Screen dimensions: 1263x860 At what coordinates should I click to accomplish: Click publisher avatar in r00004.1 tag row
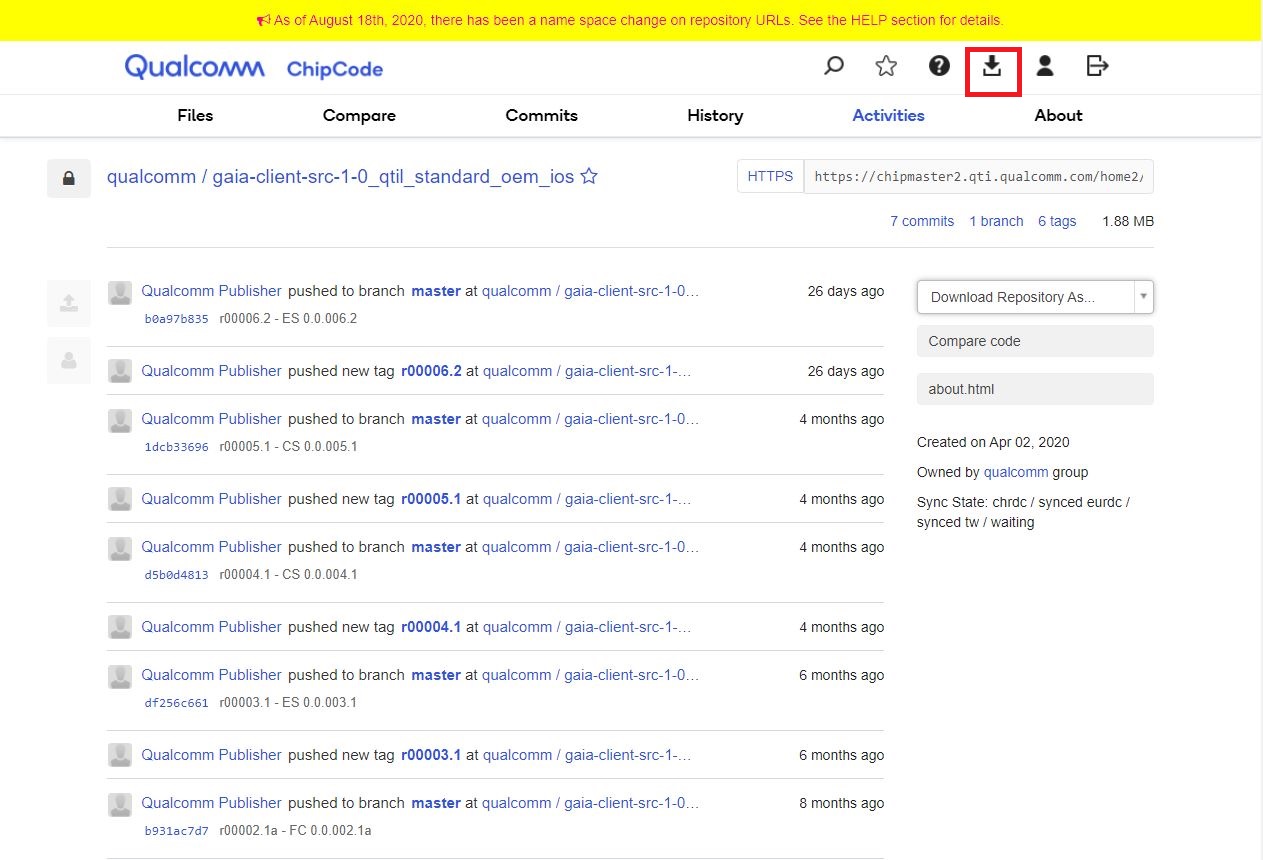120,627
